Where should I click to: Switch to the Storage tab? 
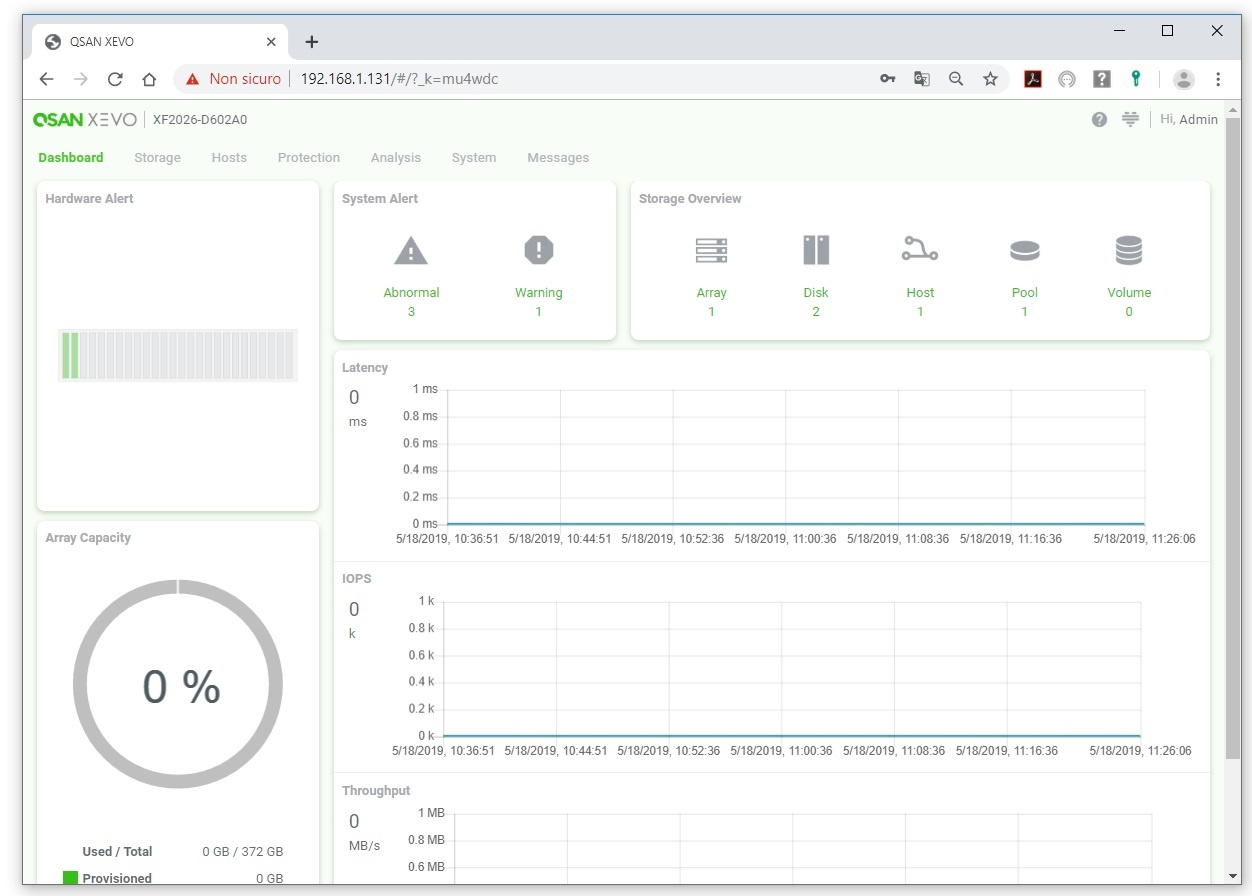pyautogui.click(x=157, y=158)
